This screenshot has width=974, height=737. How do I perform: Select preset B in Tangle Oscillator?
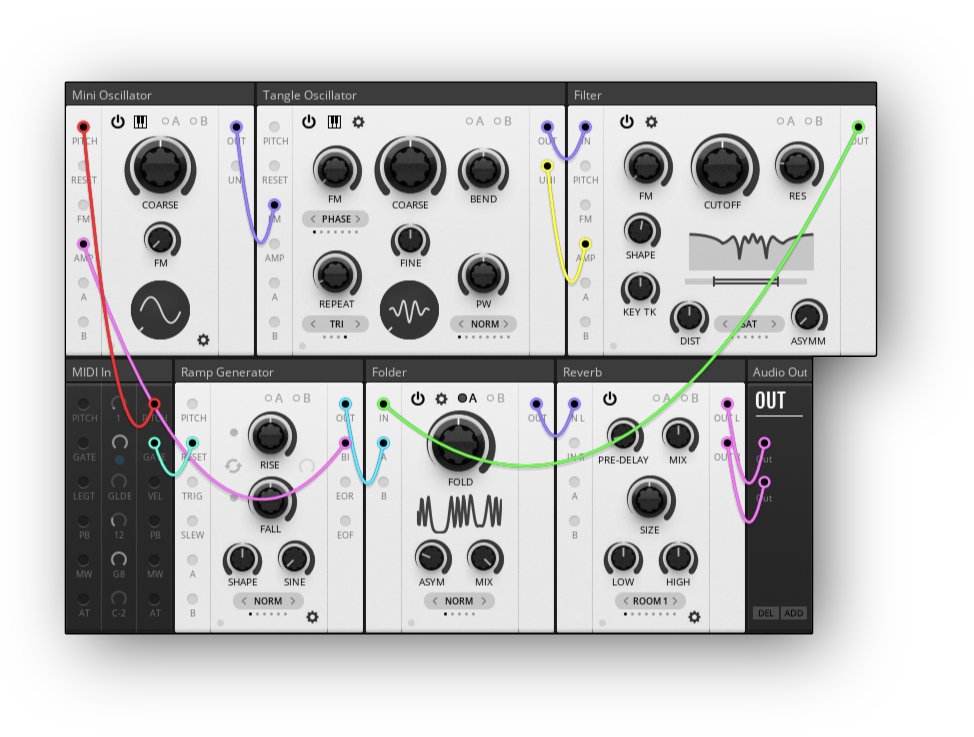pyautogui.click(x=503, y=121)
